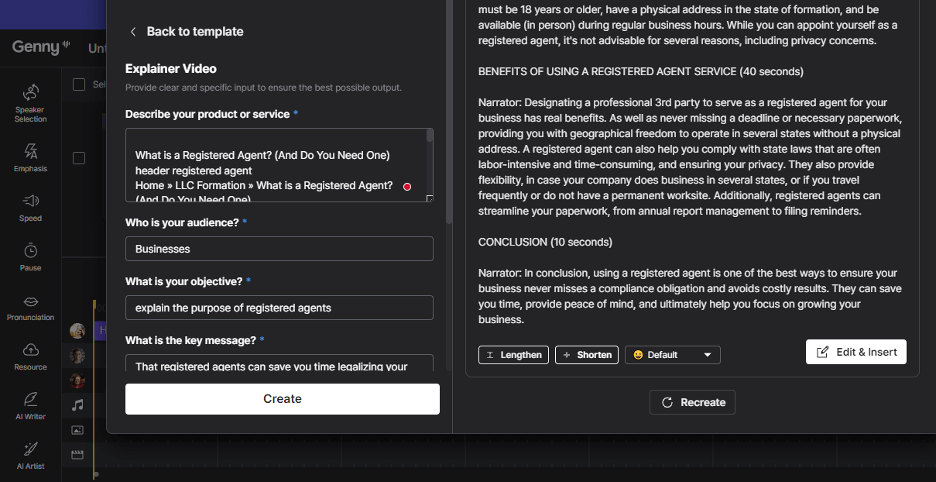Toggle the Select all checkbox
The image size is (936, 482).
point(79,85)
